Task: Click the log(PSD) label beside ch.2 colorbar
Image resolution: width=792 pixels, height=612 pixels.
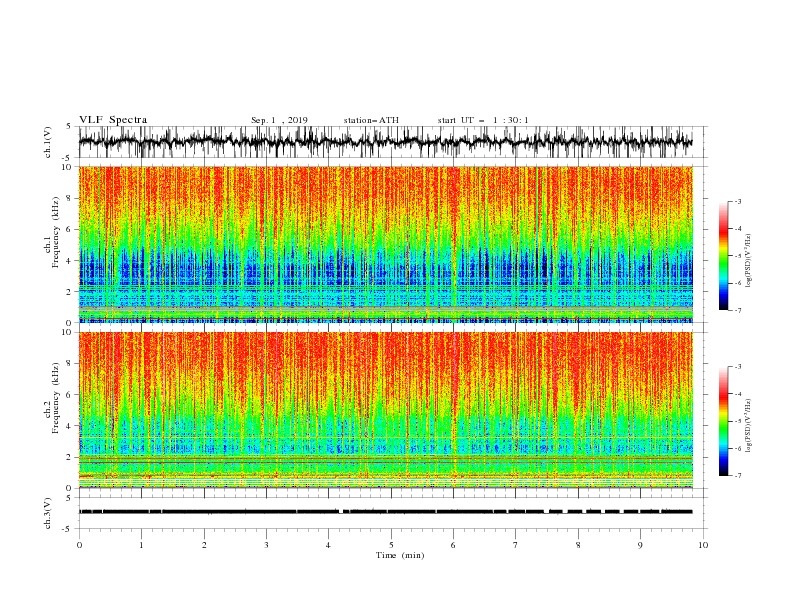Action: point(749,425)
